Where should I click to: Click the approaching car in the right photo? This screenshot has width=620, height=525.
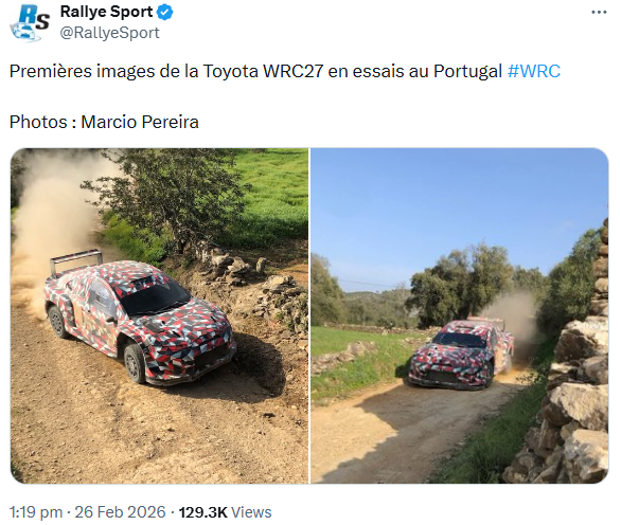(x=461, y=355)
